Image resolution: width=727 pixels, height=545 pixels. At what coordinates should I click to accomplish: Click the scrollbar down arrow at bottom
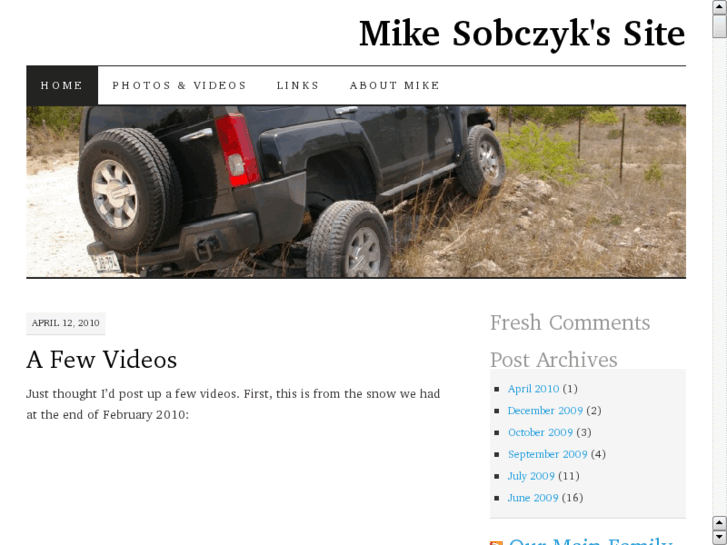[720, 537]
